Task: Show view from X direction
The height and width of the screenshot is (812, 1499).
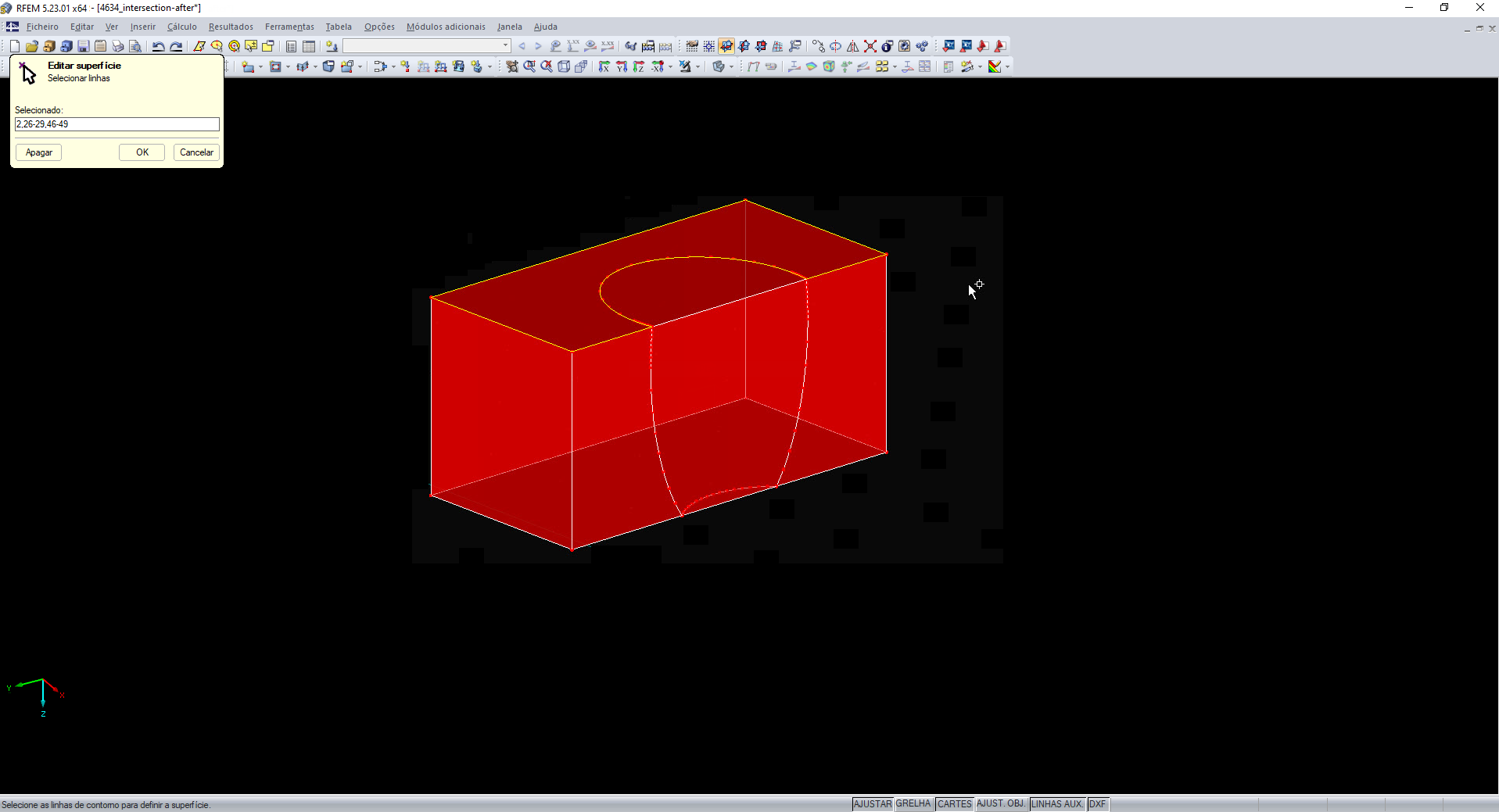Action: tap(604, 66)
